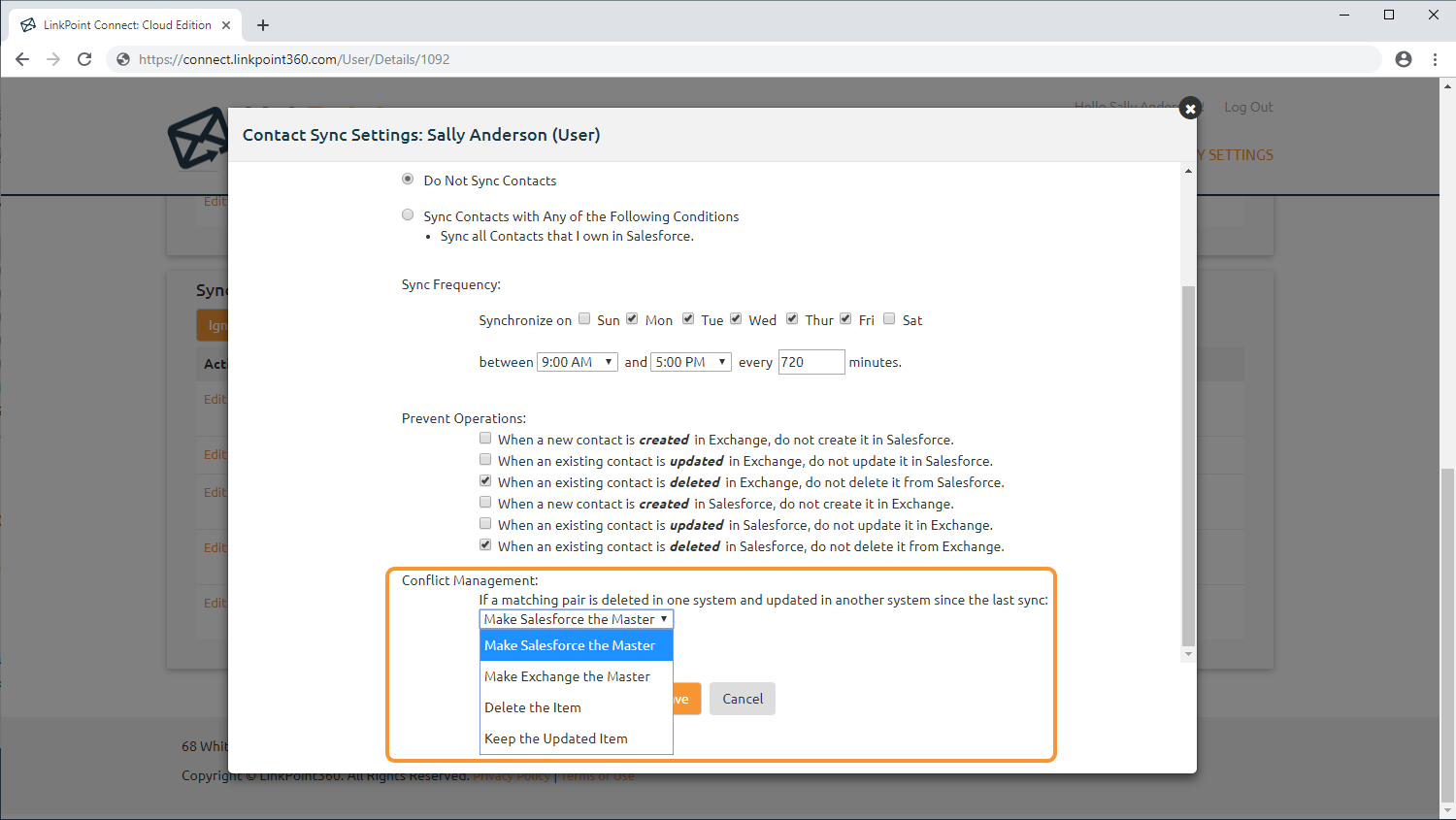Enable Saturday synchronization
1456x820 pixels.
(x=889, y=318)
